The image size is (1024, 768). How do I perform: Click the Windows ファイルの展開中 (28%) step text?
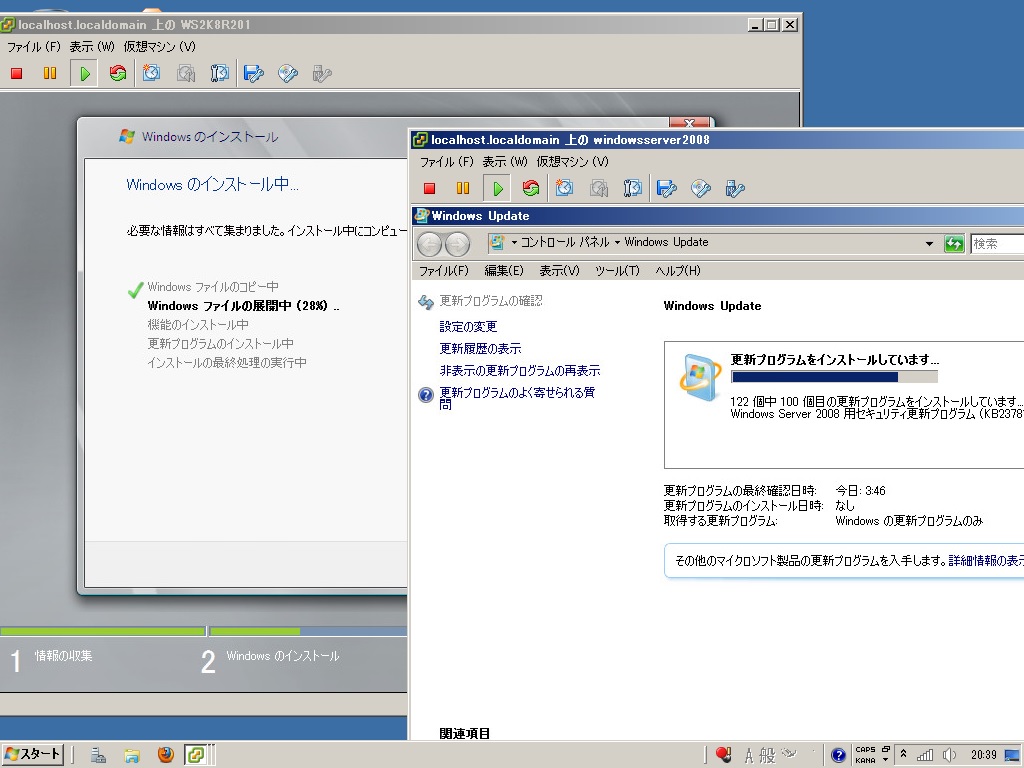point(243,306)
